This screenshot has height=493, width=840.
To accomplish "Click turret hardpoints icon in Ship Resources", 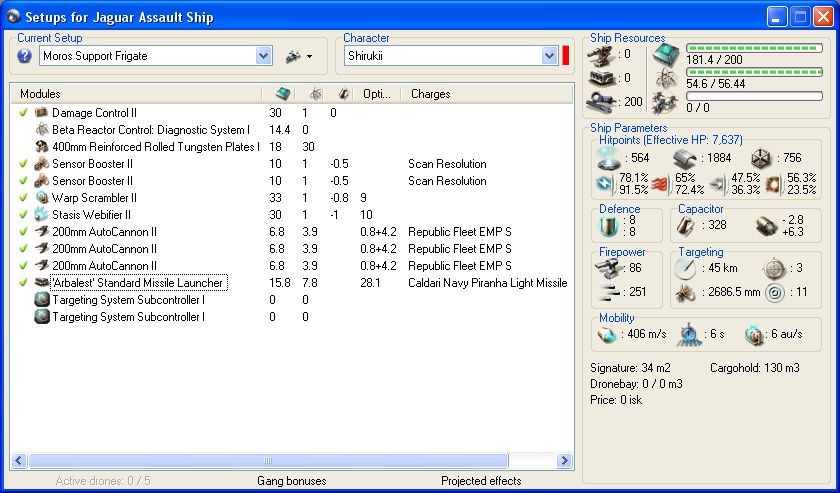I will (601, 54).
